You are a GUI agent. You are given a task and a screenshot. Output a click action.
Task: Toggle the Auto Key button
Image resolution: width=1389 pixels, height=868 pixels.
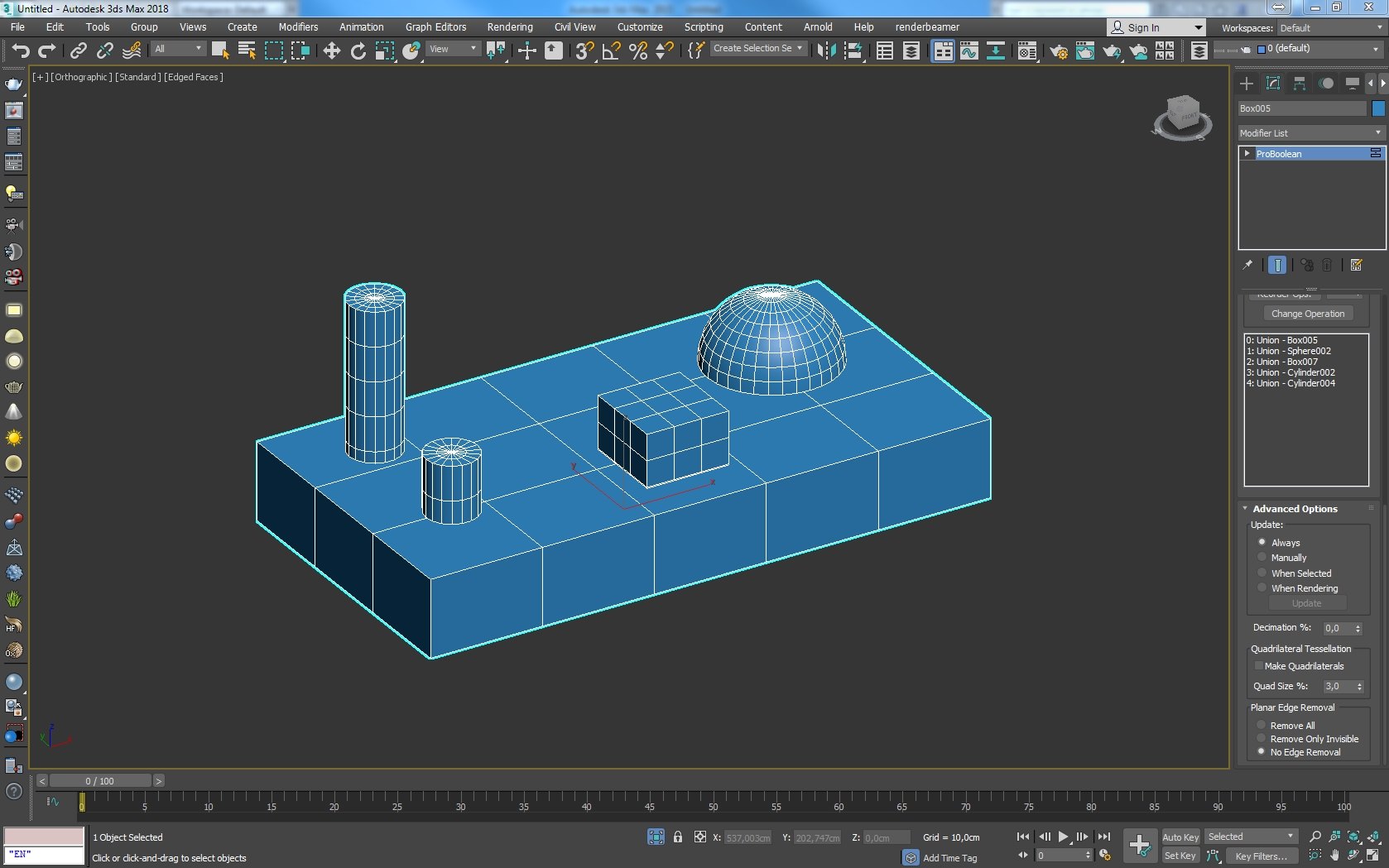(1180, 837)
